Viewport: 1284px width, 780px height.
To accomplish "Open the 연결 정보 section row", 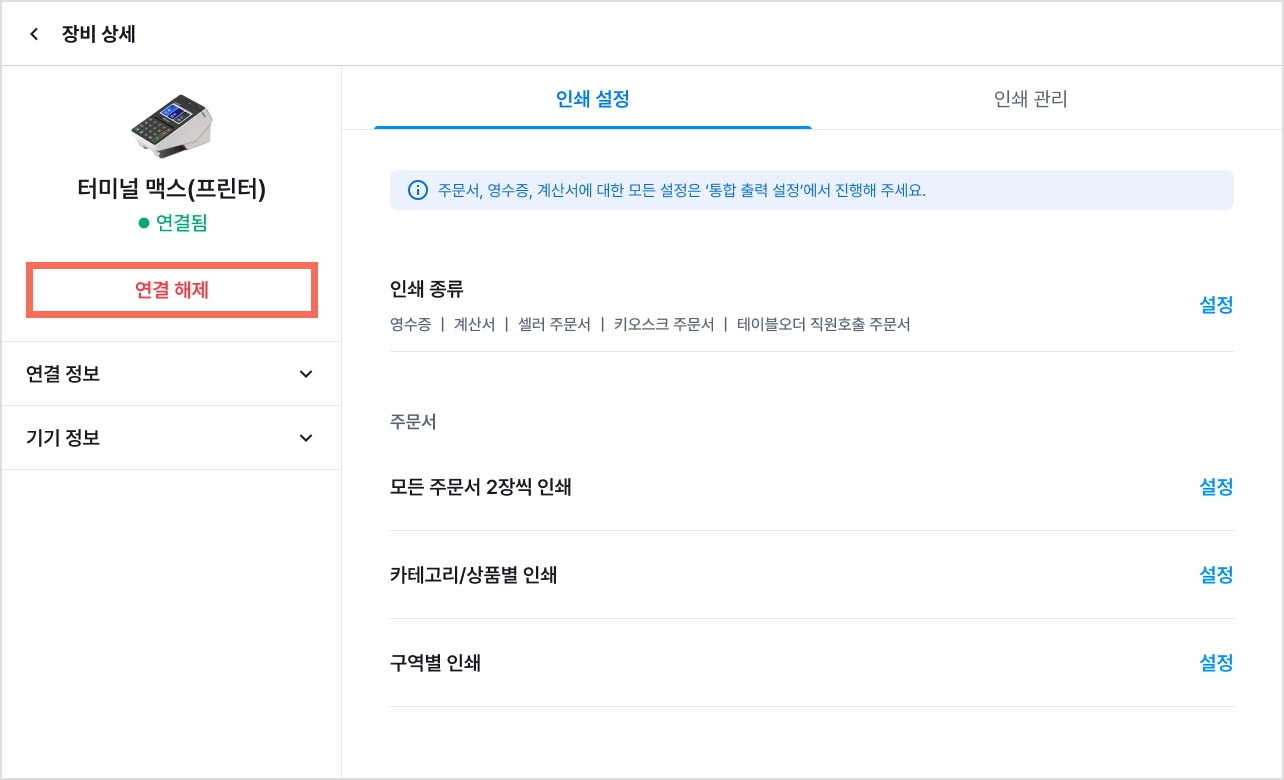I will (x=171, y=374).
